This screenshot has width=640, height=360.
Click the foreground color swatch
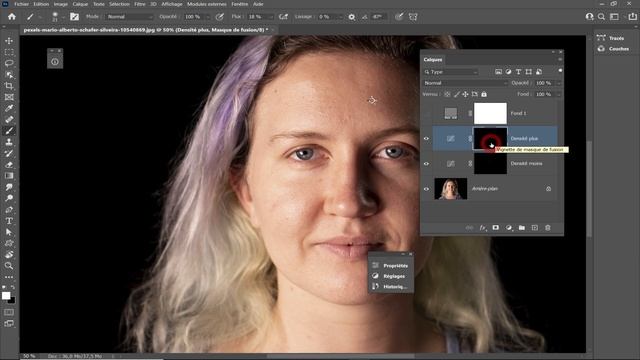6,296
